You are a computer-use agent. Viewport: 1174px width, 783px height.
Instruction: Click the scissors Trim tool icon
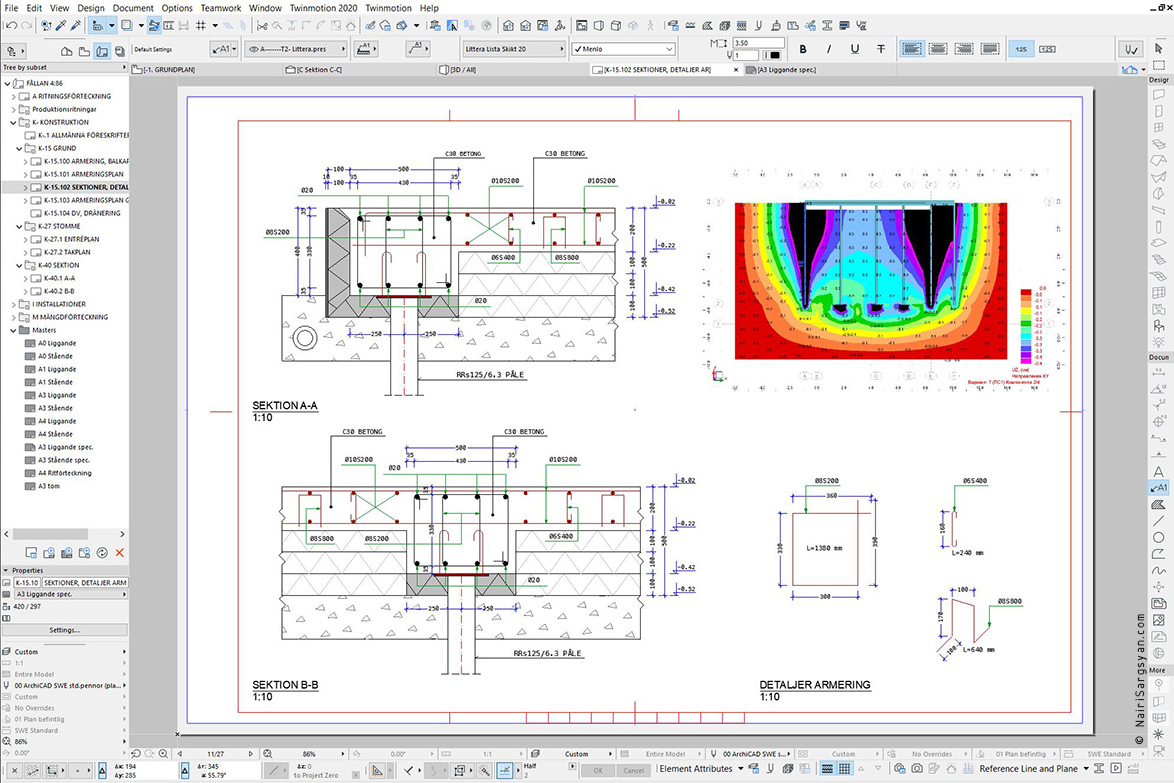(x=262, y=25)
